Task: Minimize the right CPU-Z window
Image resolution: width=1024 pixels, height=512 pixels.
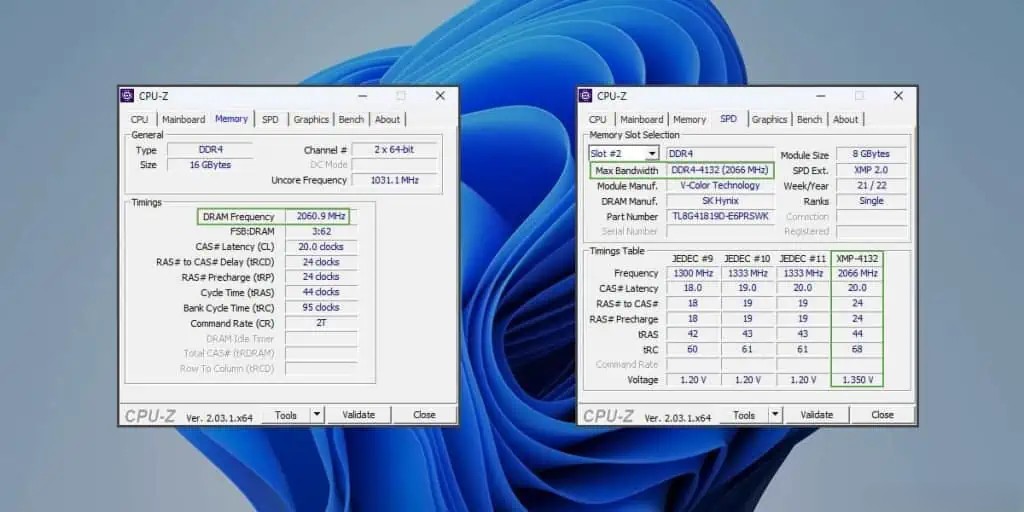Action: point(820,96)
